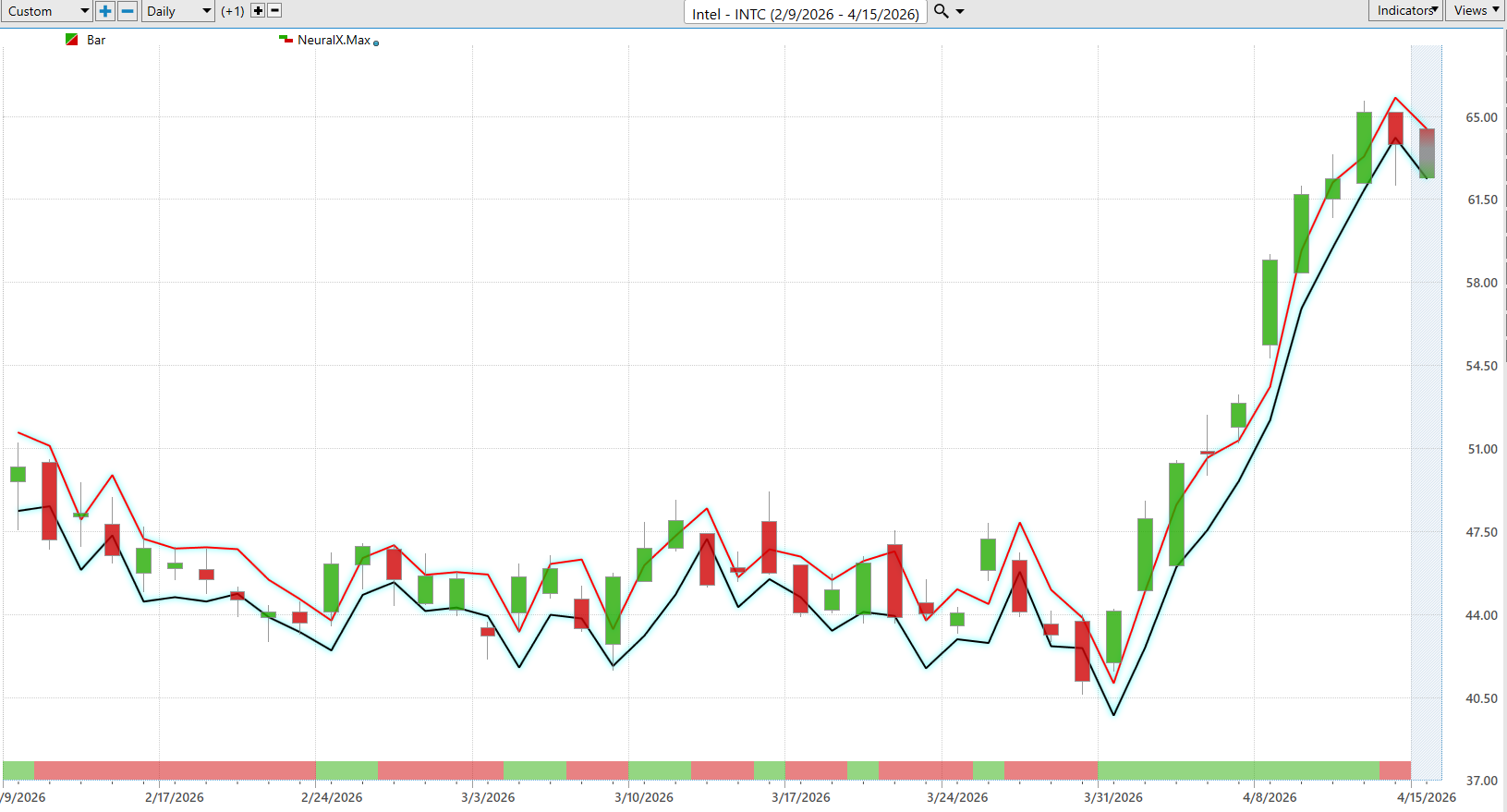Click the blue minus zoom-out button
Viewport: 1507px width, 812px height.
(128, 11)
